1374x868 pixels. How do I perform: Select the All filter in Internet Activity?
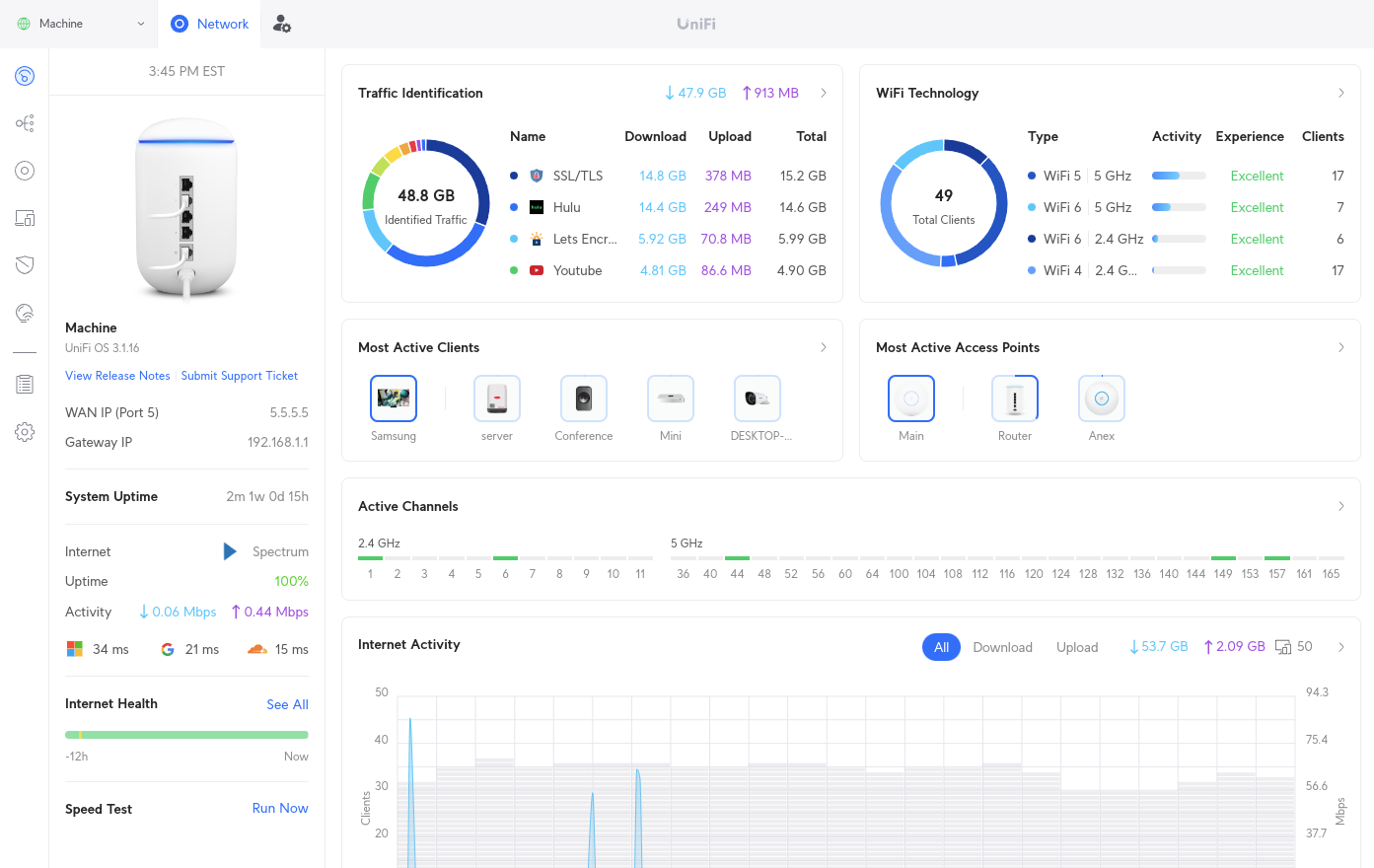click(x=941, y=647)
